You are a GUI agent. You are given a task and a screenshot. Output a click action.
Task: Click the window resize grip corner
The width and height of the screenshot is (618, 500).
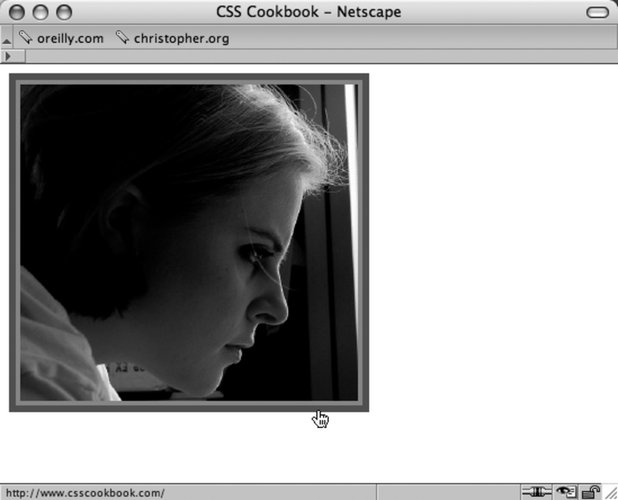click(610, 493)
